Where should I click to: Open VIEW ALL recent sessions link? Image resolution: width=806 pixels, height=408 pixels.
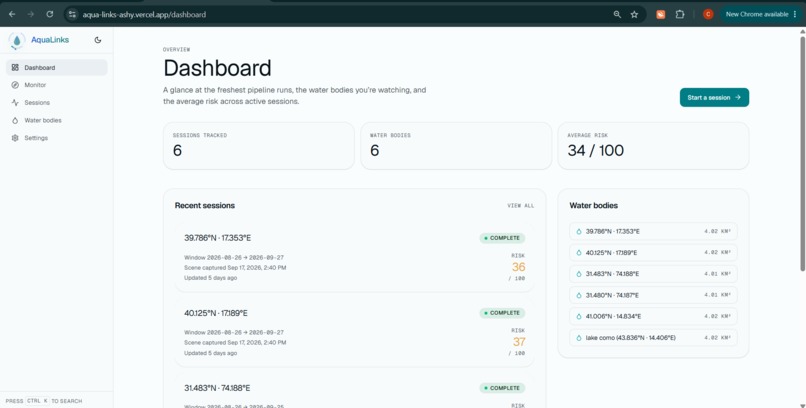(x=520, y=206)
